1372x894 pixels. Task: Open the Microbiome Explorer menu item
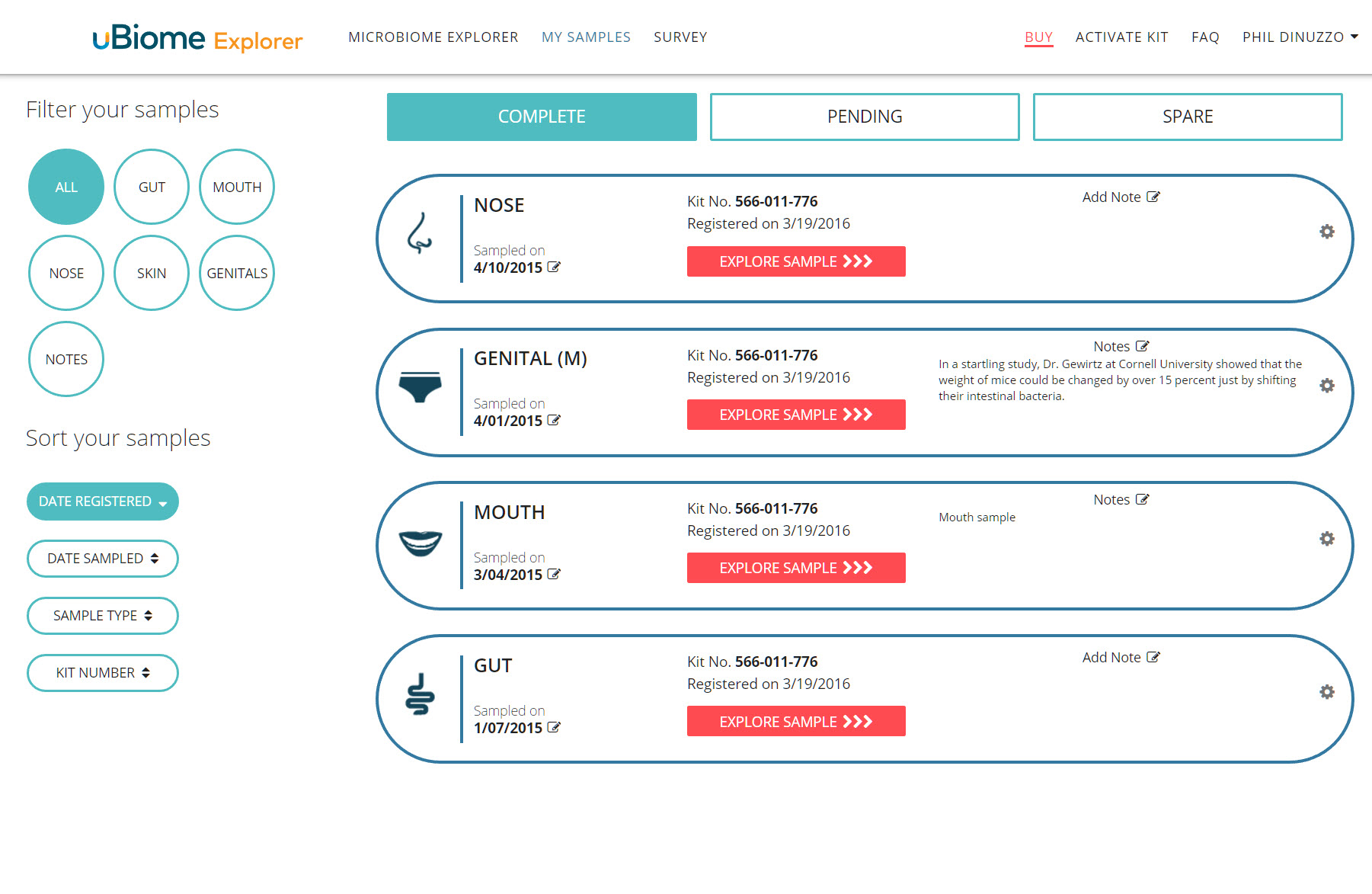(433, 37)
